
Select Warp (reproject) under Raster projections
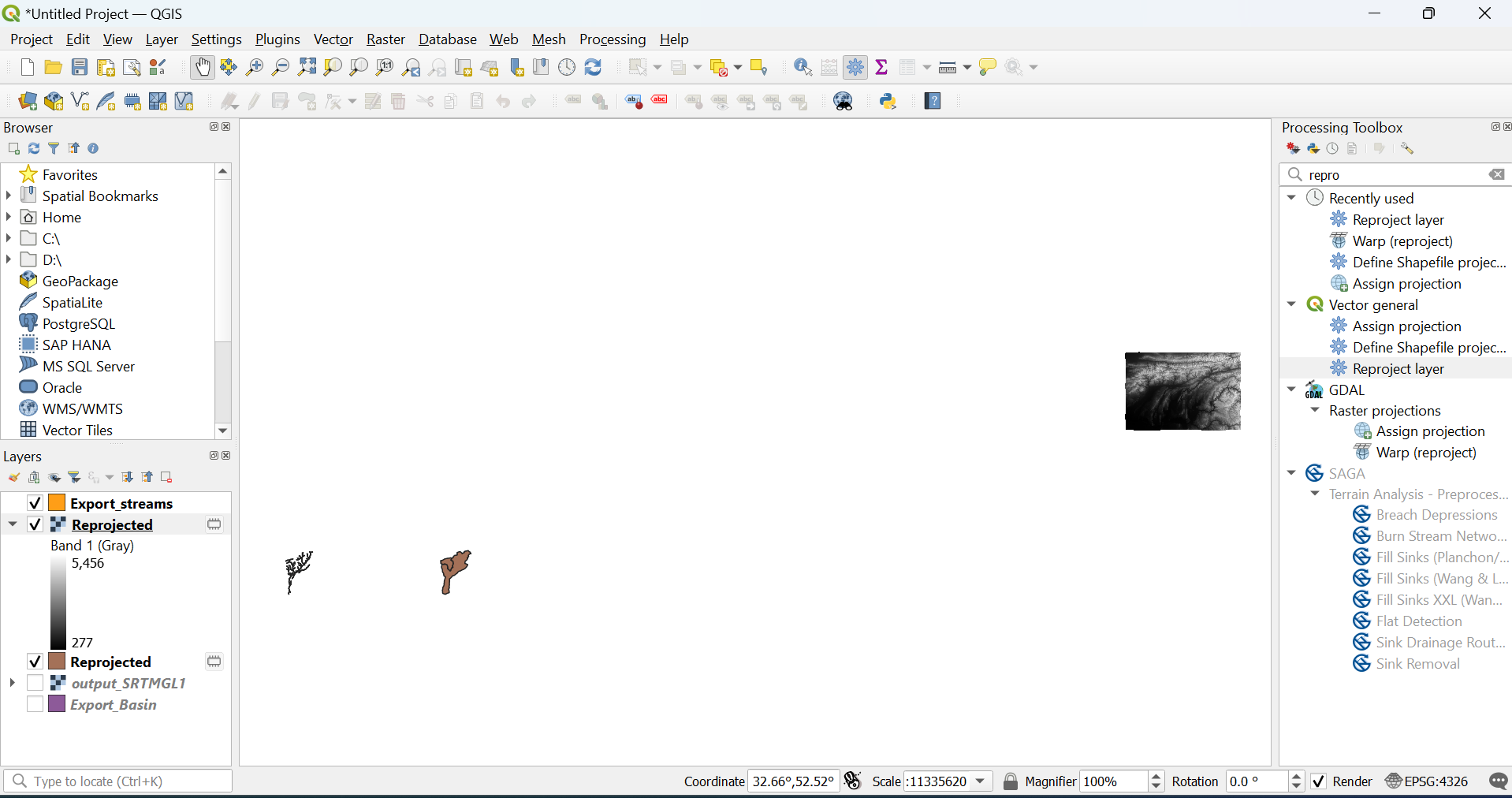coord(1425,453)
